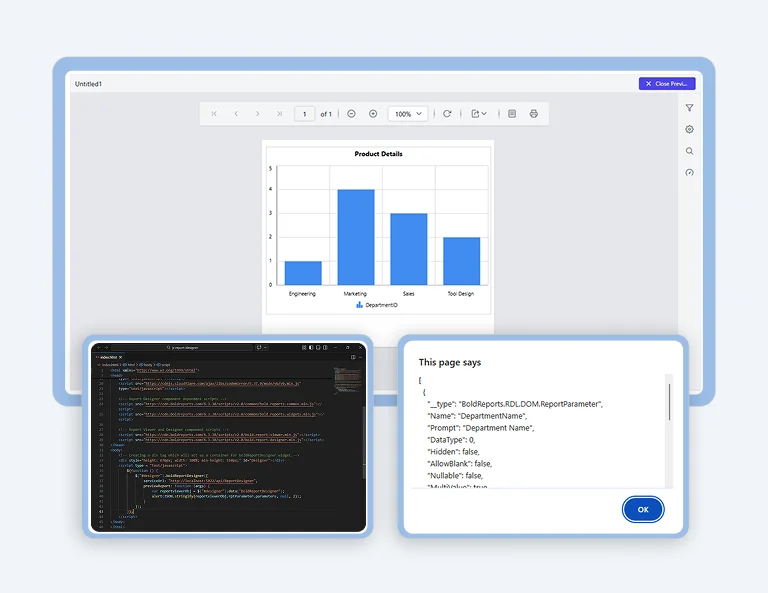Click the "DataType": 0 line
This screenshot has width=768, height=593.
click(451, 440)
